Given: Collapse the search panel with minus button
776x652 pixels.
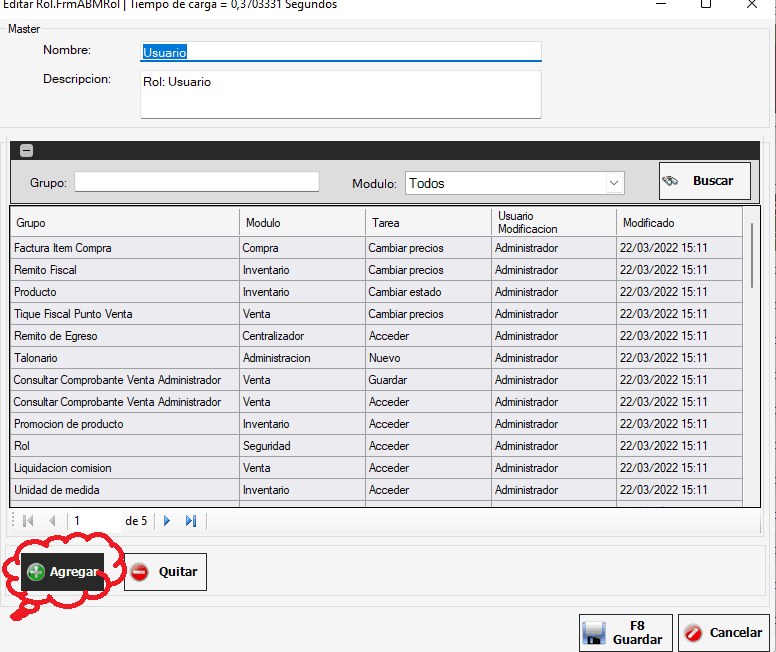Looking at the screenshot, I should [27, 151].
